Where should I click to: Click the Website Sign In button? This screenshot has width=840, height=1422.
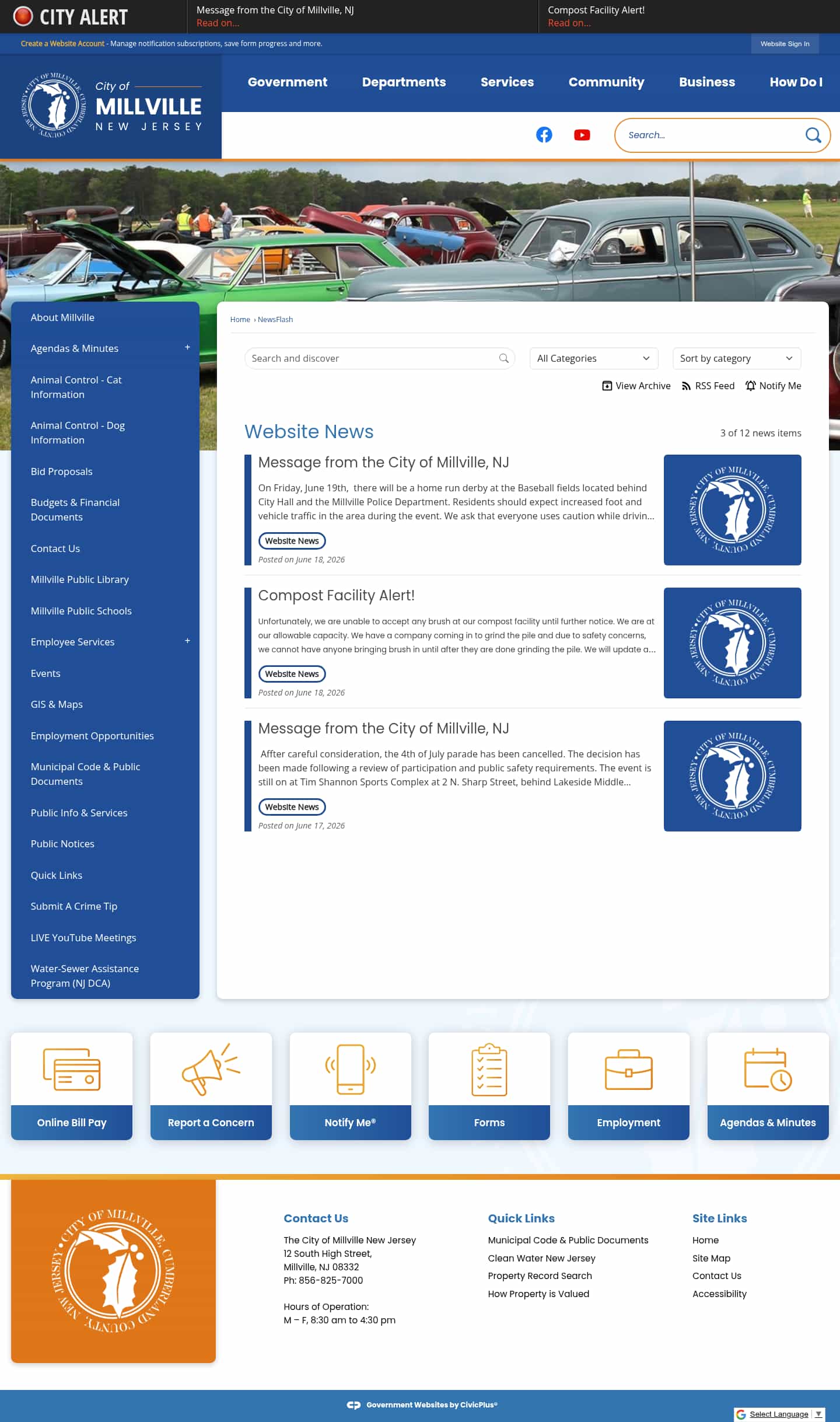pos(785,44)
